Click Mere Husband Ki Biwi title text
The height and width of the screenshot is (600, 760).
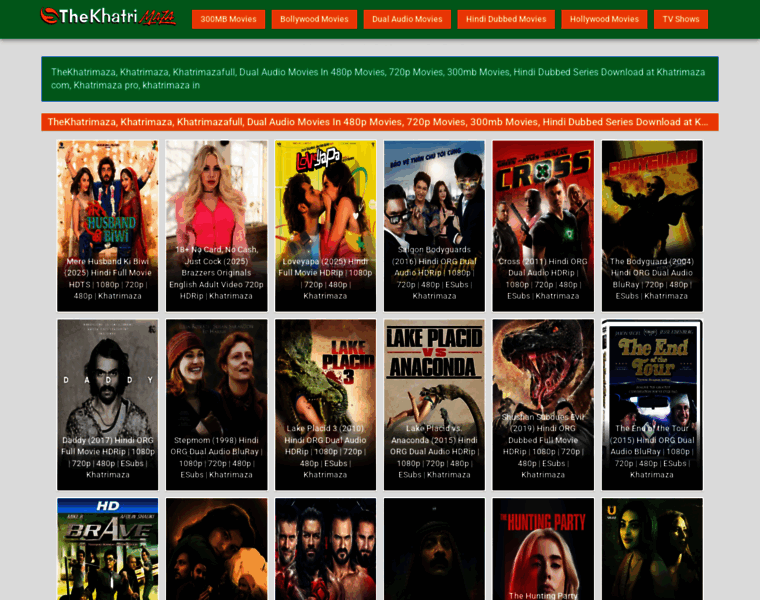[x=108, y=279]
